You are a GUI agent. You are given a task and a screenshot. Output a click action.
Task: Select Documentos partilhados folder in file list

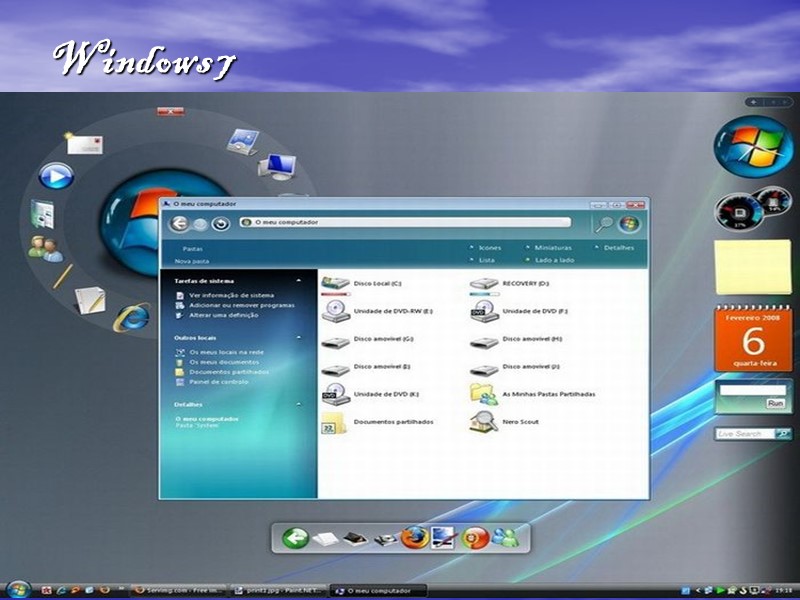point(334,422)
